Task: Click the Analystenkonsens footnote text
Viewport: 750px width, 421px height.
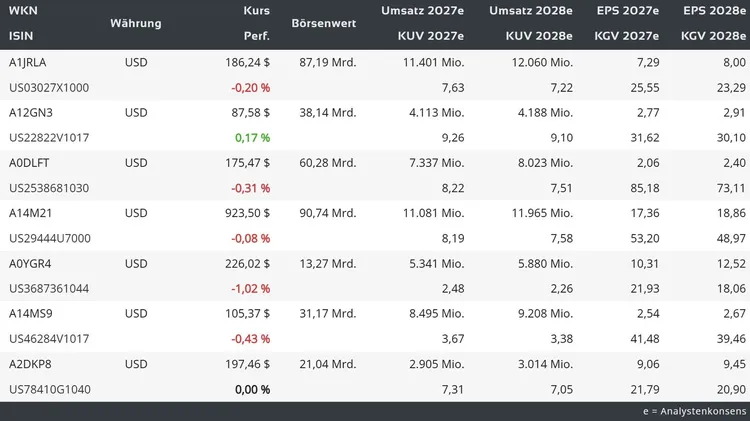Action: point(694,411)
